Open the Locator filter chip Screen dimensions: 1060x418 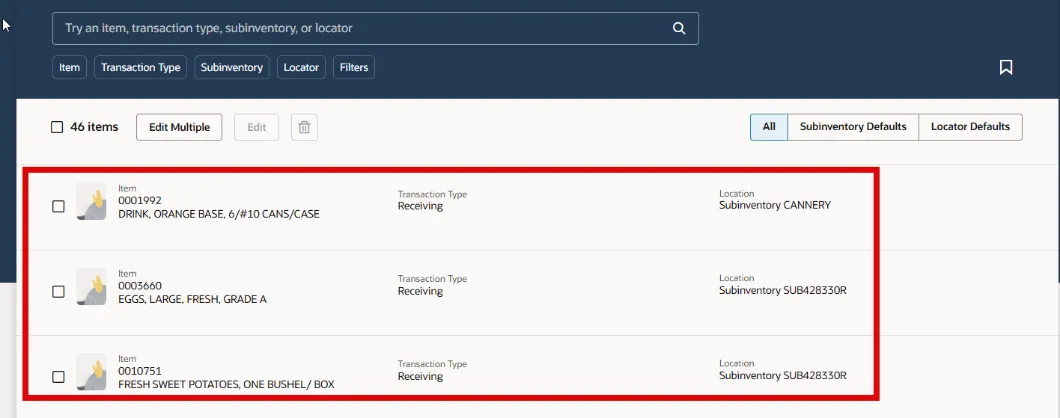pyautogui.click(x=301, y=68)
